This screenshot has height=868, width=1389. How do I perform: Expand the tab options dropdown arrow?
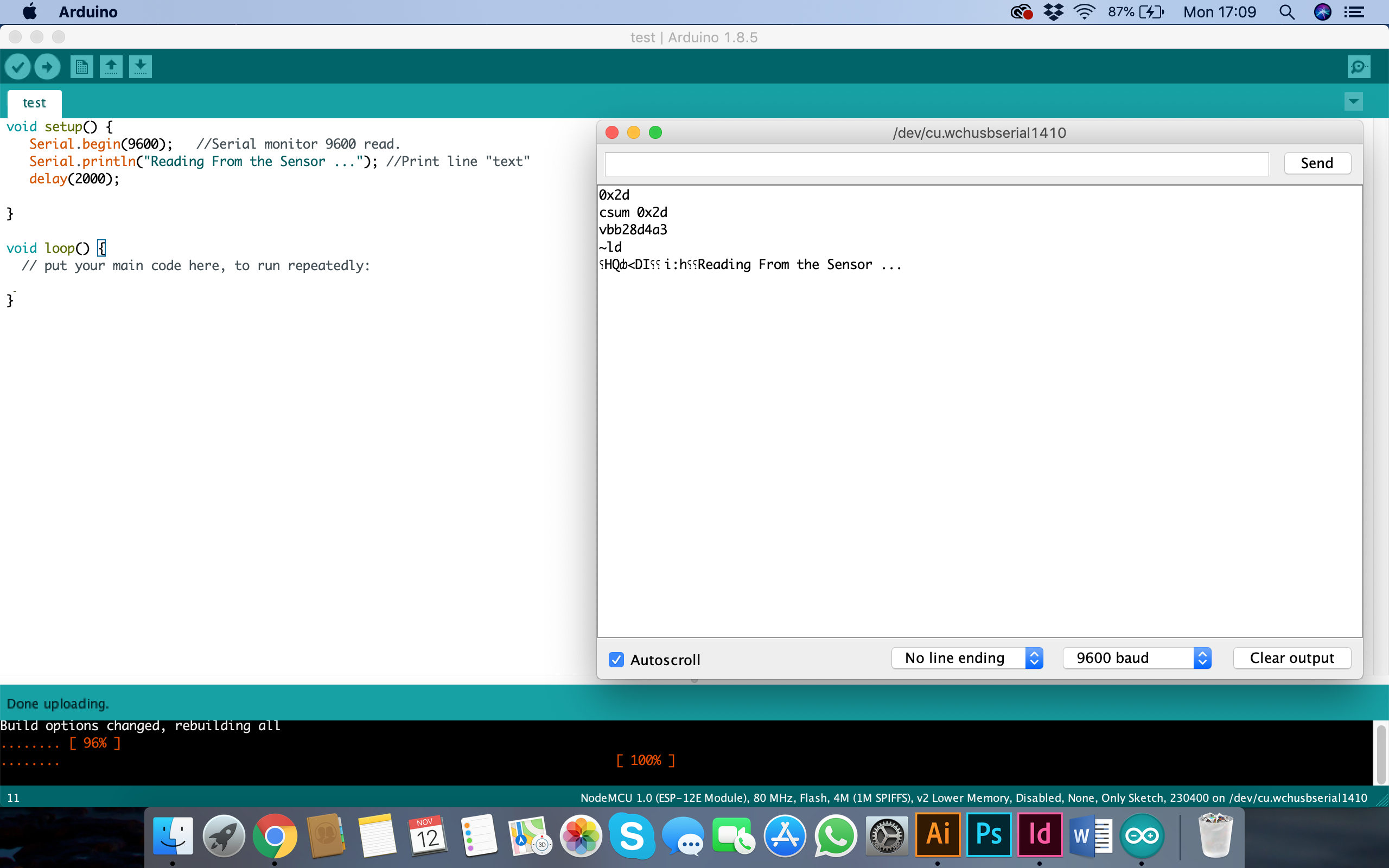[x=1353, y=101]
